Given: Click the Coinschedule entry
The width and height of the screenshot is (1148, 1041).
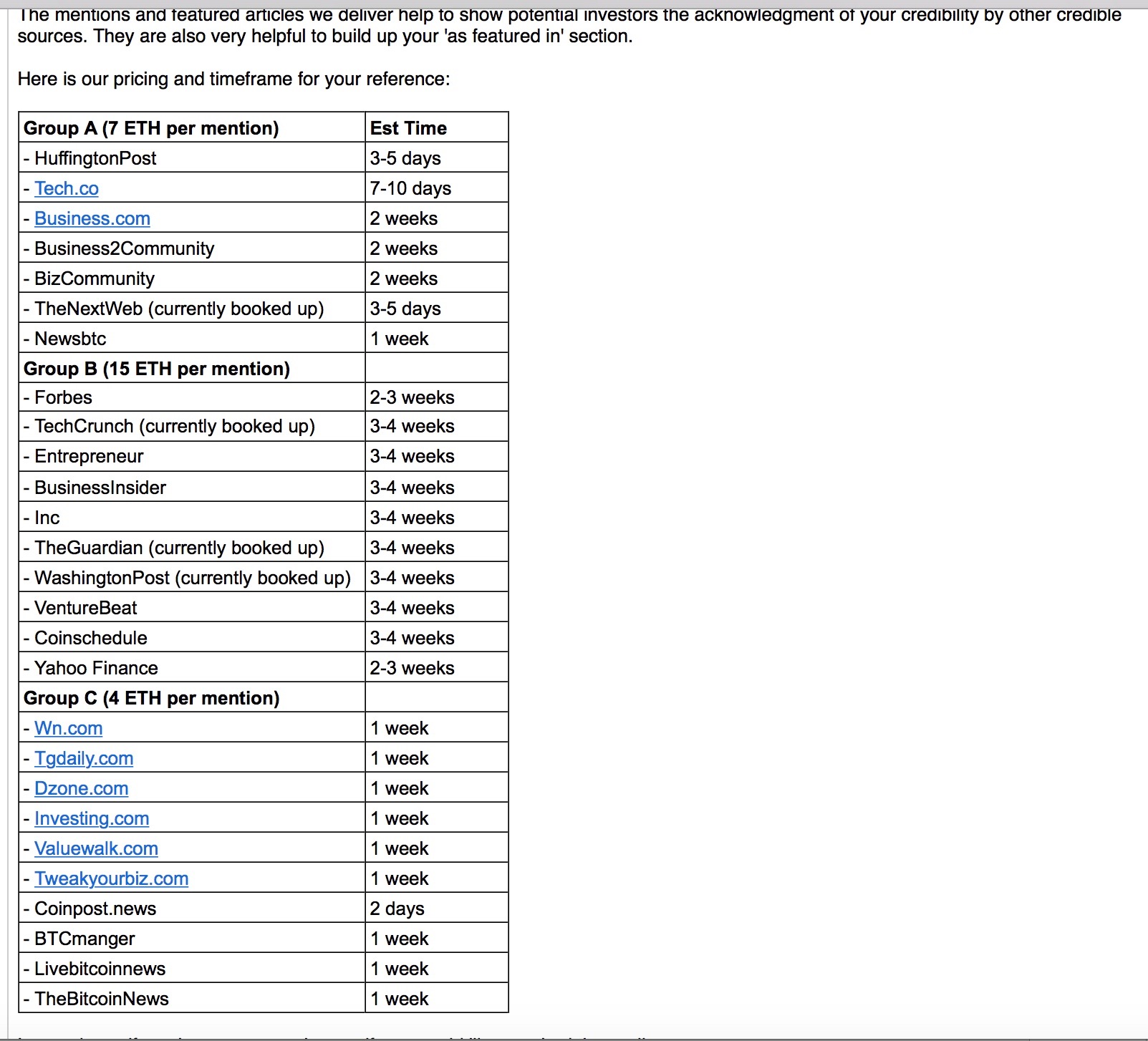Looking at the screenshot, I should (91, 638).
